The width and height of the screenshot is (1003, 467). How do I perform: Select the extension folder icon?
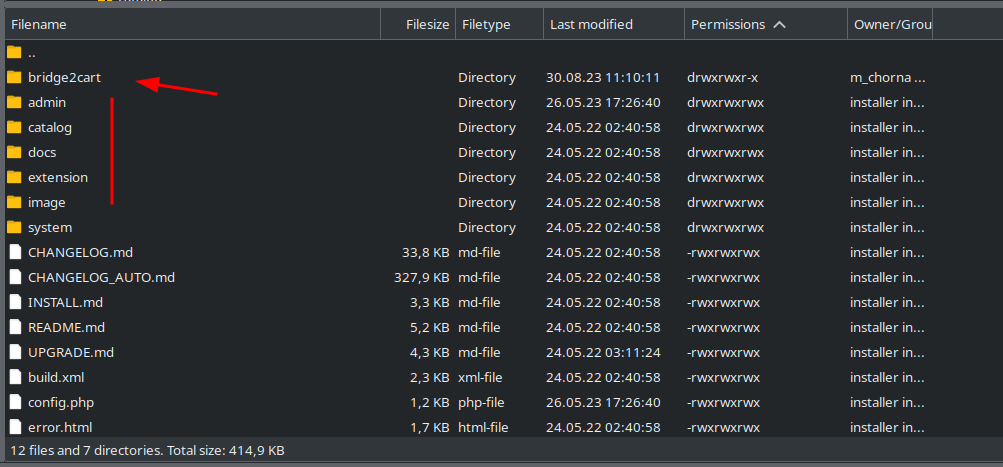click(14, 177)
